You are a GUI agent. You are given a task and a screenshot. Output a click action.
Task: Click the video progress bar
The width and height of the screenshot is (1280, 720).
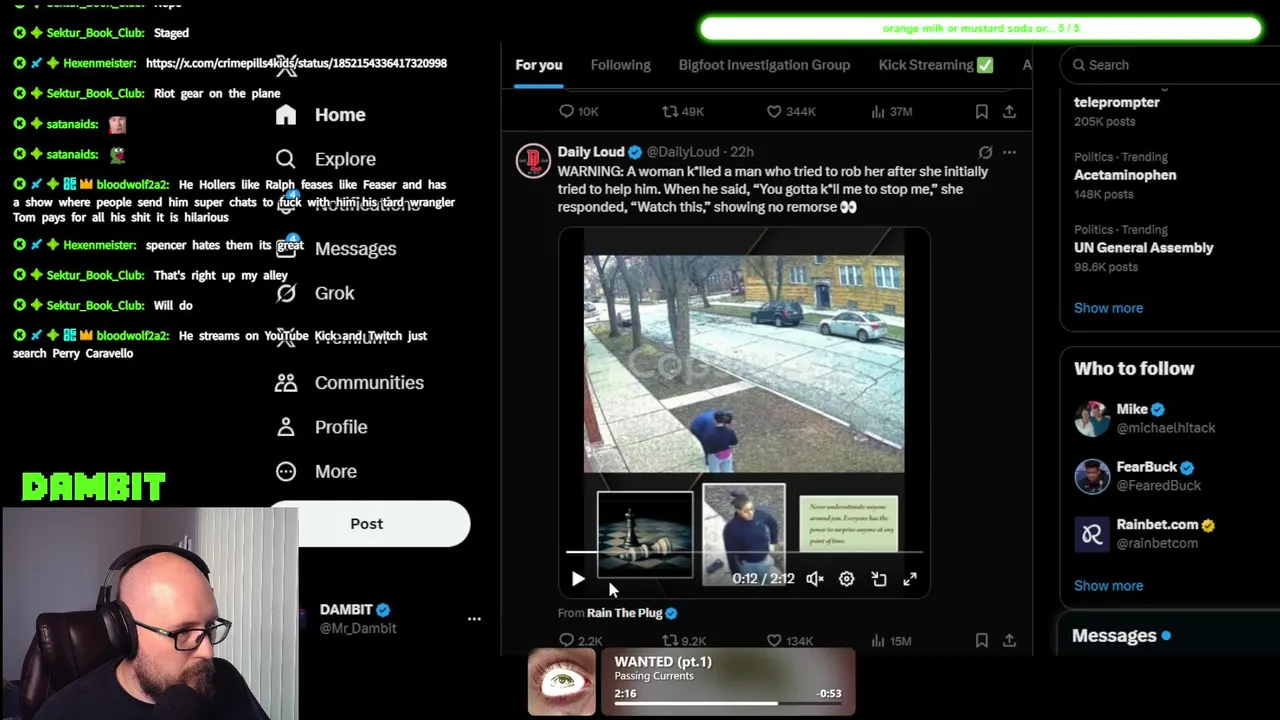tap(744, 552)
